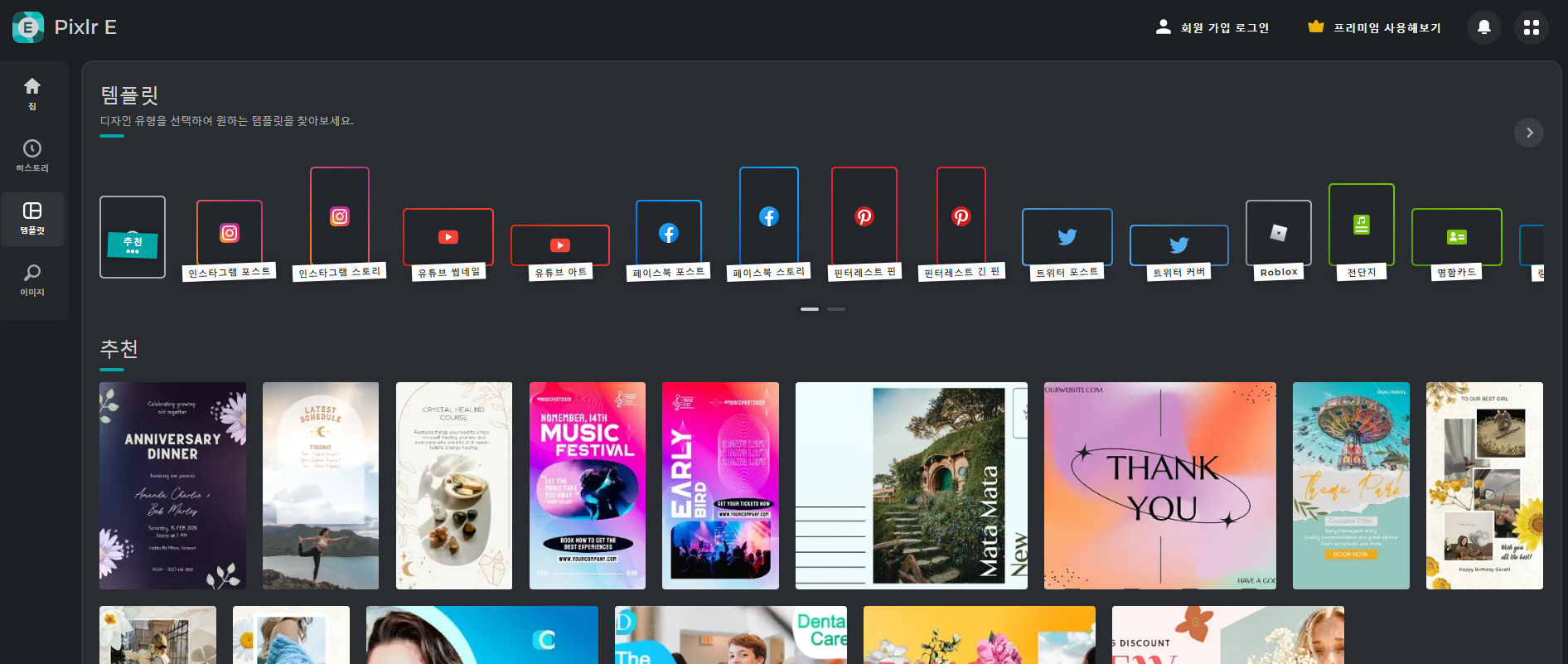Viewport: 1568px width, 664px height.
Task: Select the 템플릿 templates sidebar item
Action: (32, 219)
